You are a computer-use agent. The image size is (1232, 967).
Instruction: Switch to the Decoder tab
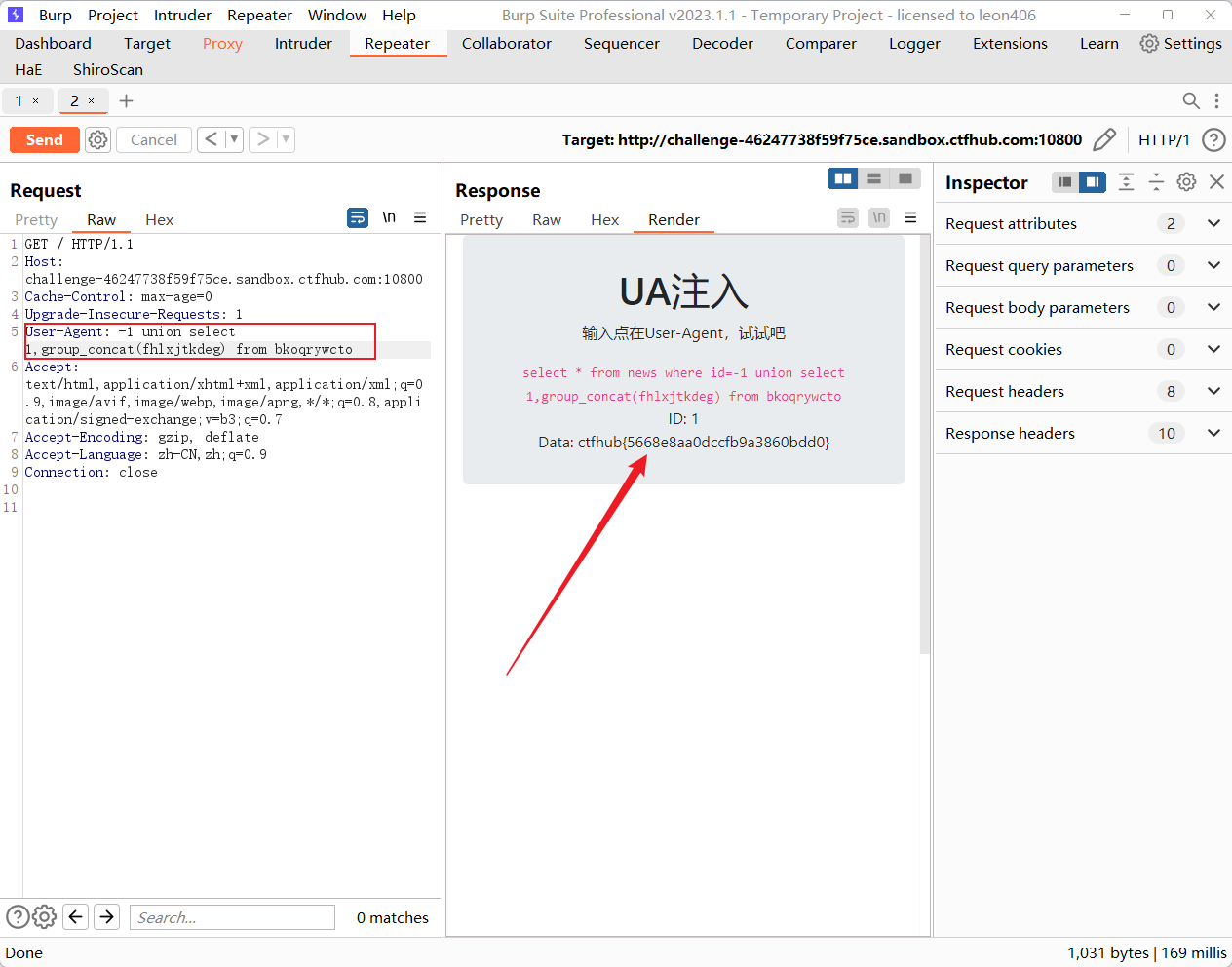[x=722, y=43]
